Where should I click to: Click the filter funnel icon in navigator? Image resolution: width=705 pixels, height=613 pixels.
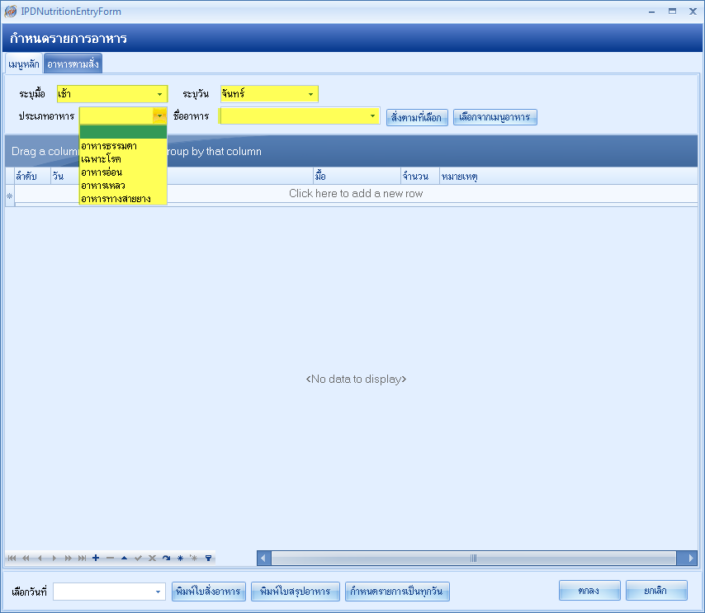pyautogui.click(x=208, y=558)
